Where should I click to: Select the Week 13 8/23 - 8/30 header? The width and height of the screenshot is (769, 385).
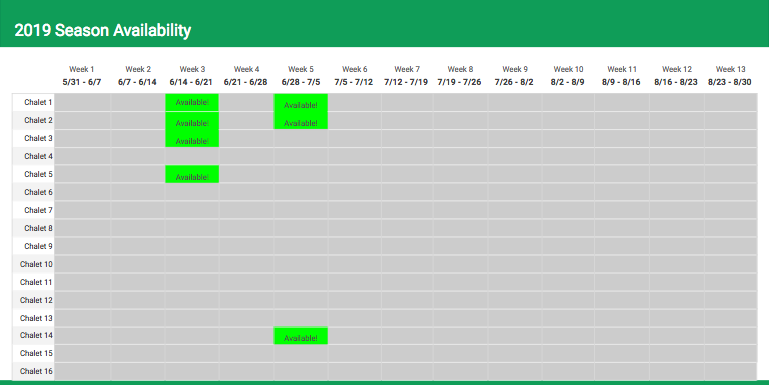tap(730, 76)
